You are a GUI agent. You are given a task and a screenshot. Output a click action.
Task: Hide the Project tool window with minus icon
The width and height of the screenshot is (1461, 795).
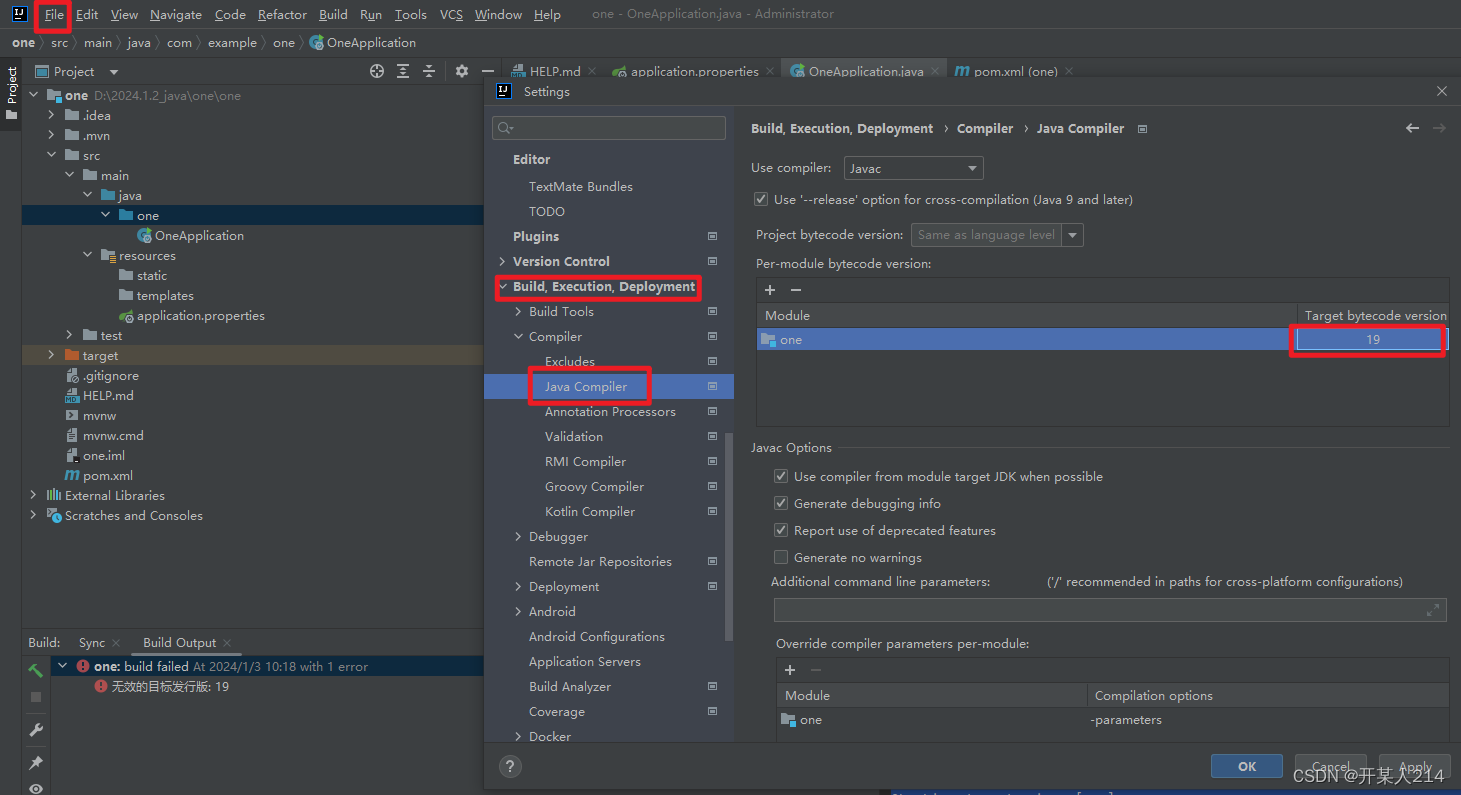tap(487, 71)
